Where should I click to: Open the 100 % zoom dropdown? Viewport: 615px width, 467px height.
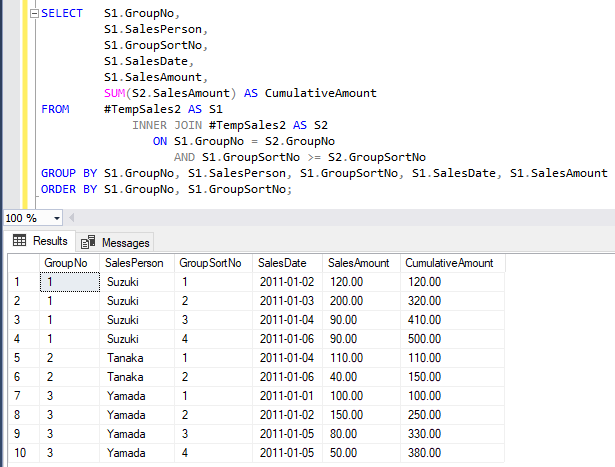click(x=56, y=218)
